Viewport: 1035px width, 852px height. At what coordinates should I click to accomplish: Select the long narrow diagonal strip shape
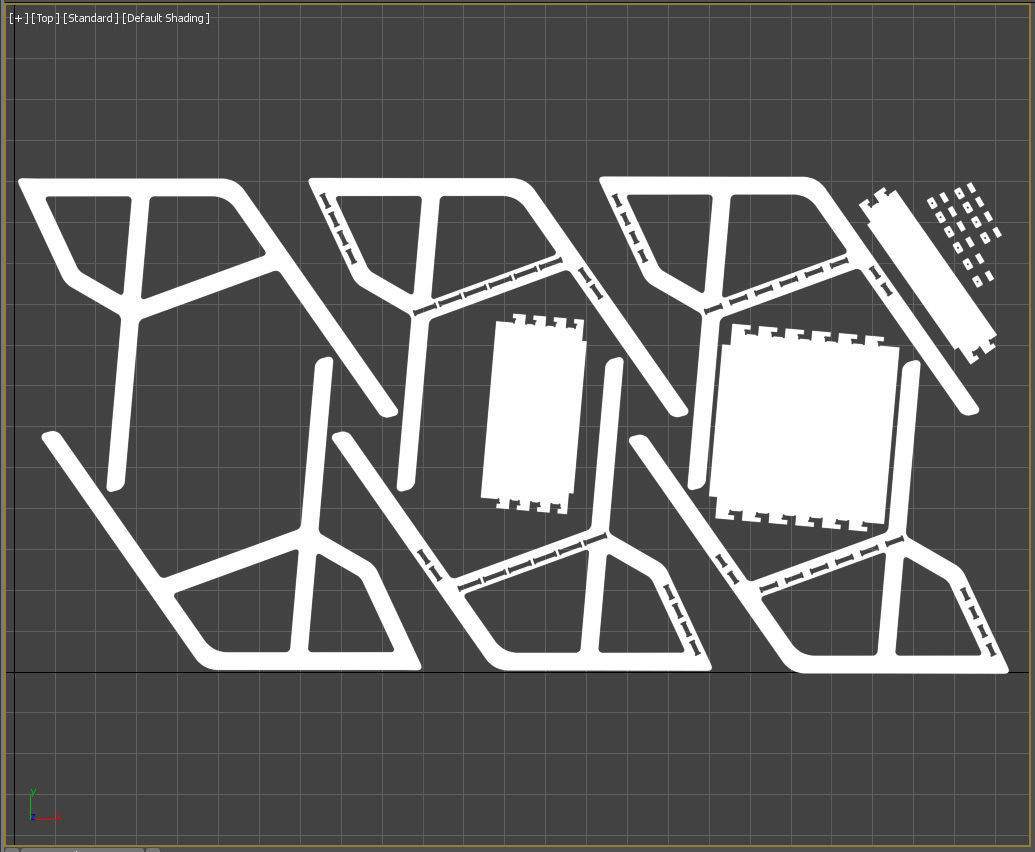[927, 275]
